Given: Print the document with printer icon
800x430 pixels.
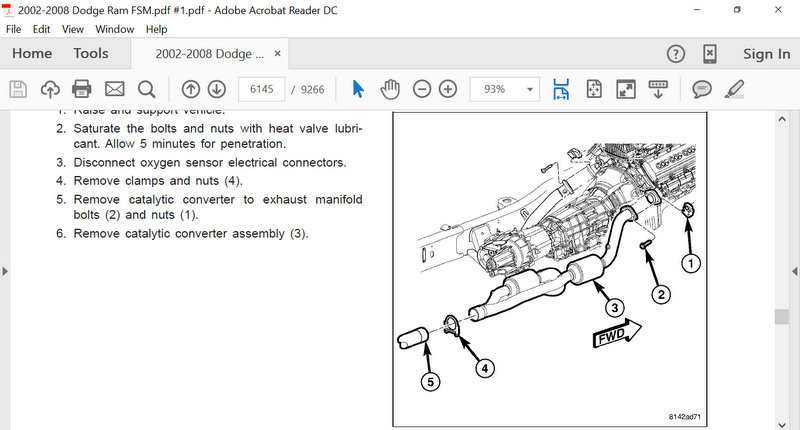Looking at the screenshot, I should [x=82, y=89].
